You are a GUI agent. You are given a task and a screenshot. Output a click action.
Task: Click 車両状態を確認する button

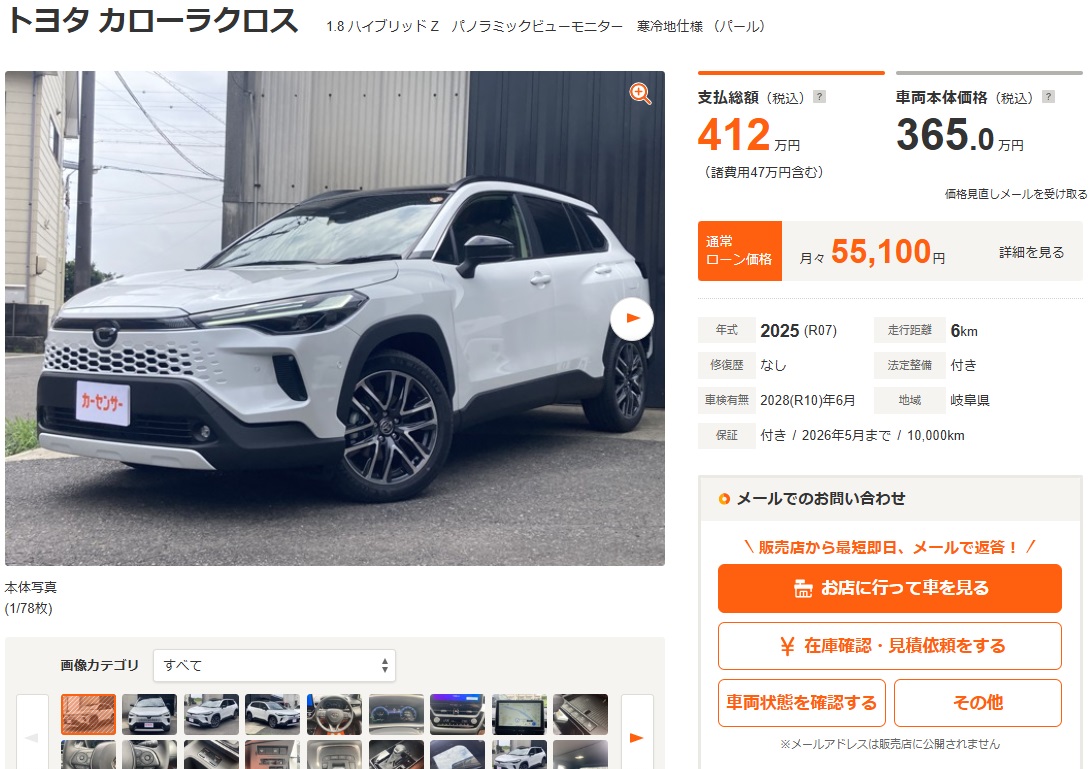click(802, 703)
